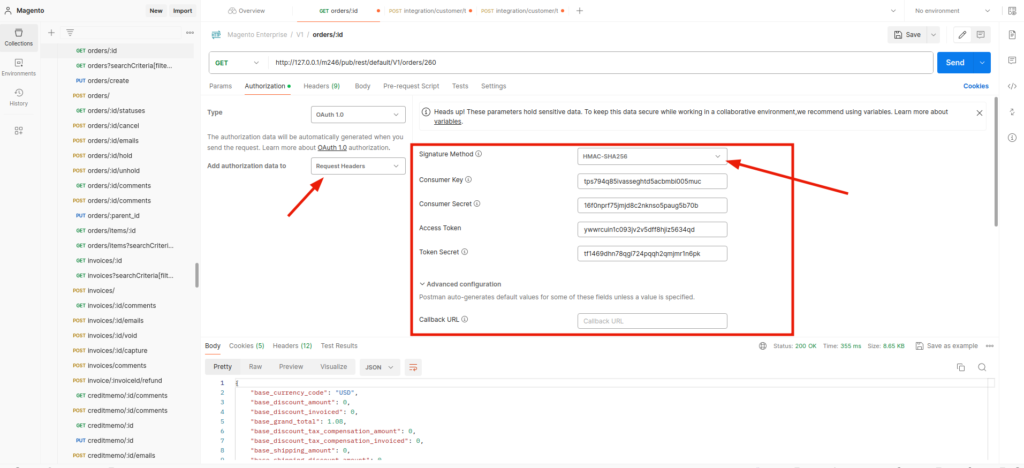
Task: Click the plus icon to create a collection
Action: pyautogui.click(x=51, y=32)
